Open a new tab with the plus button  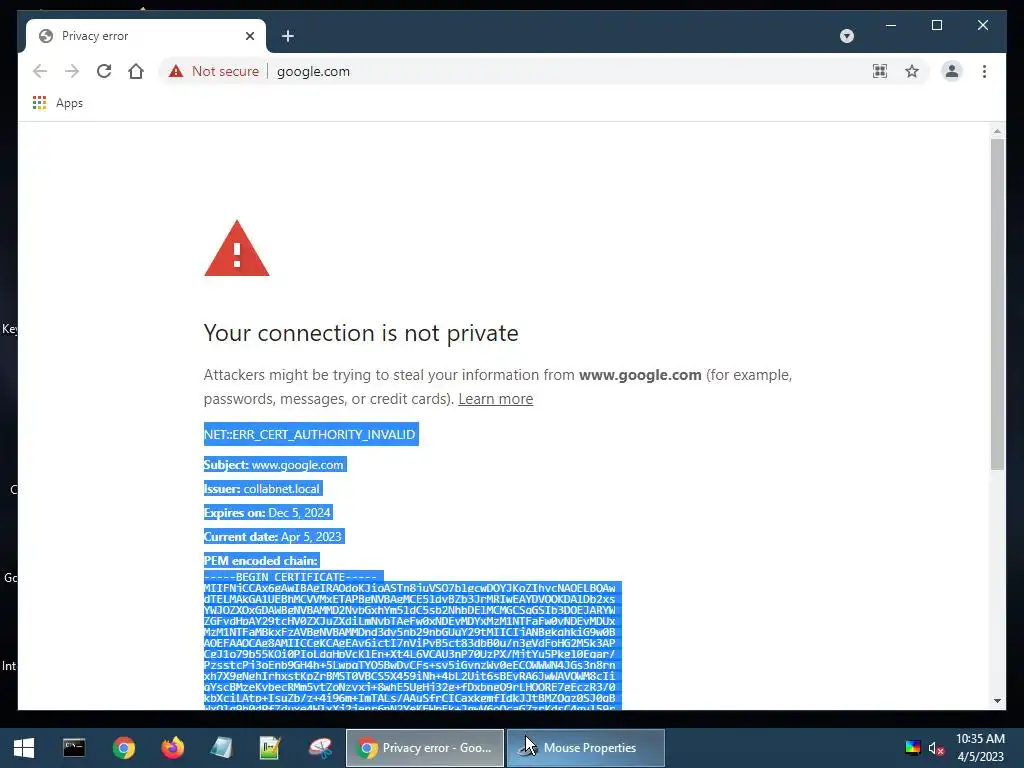click(288, 36)
